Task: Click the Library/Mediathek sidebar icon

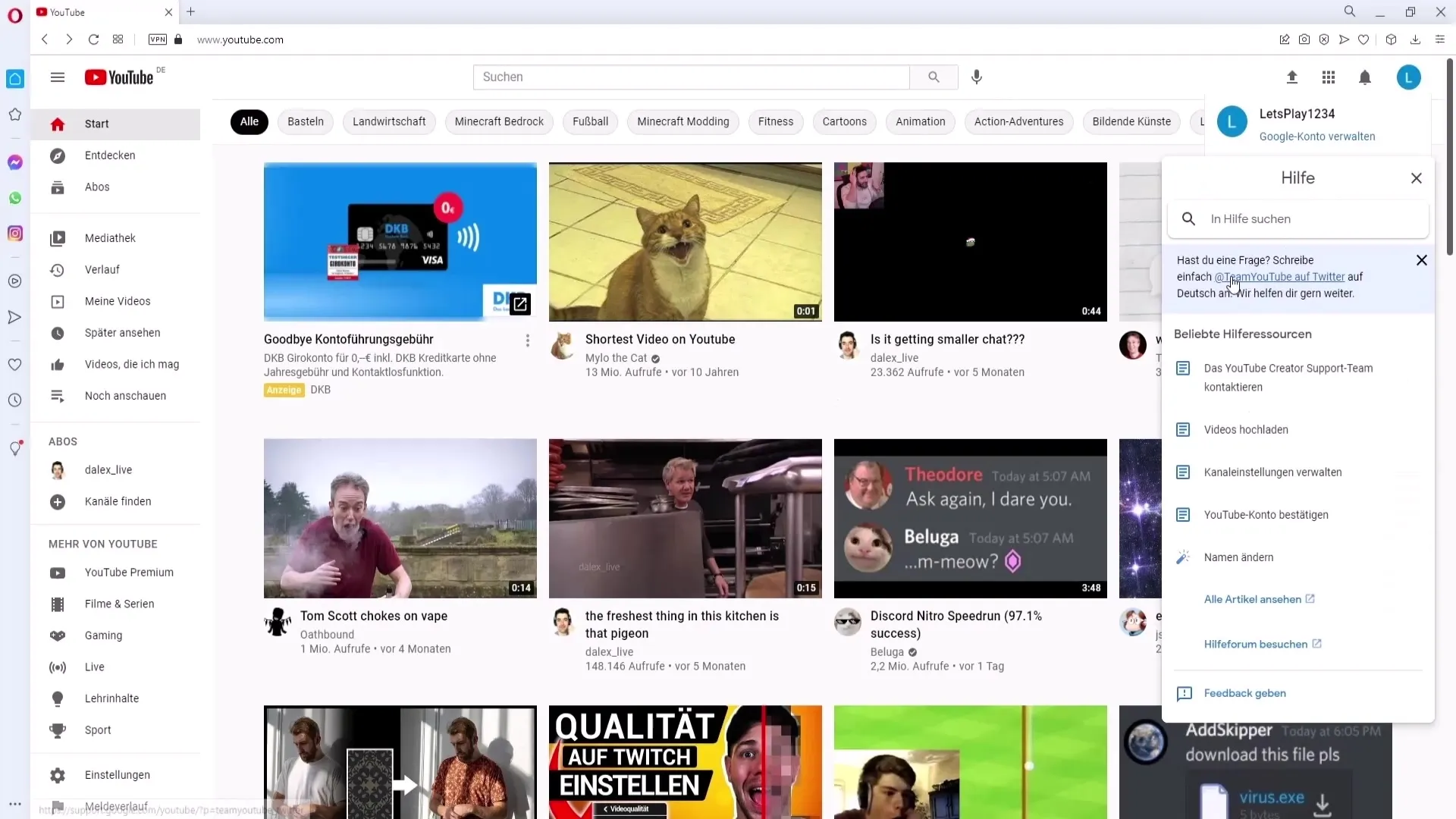Action: coord(57,238)
